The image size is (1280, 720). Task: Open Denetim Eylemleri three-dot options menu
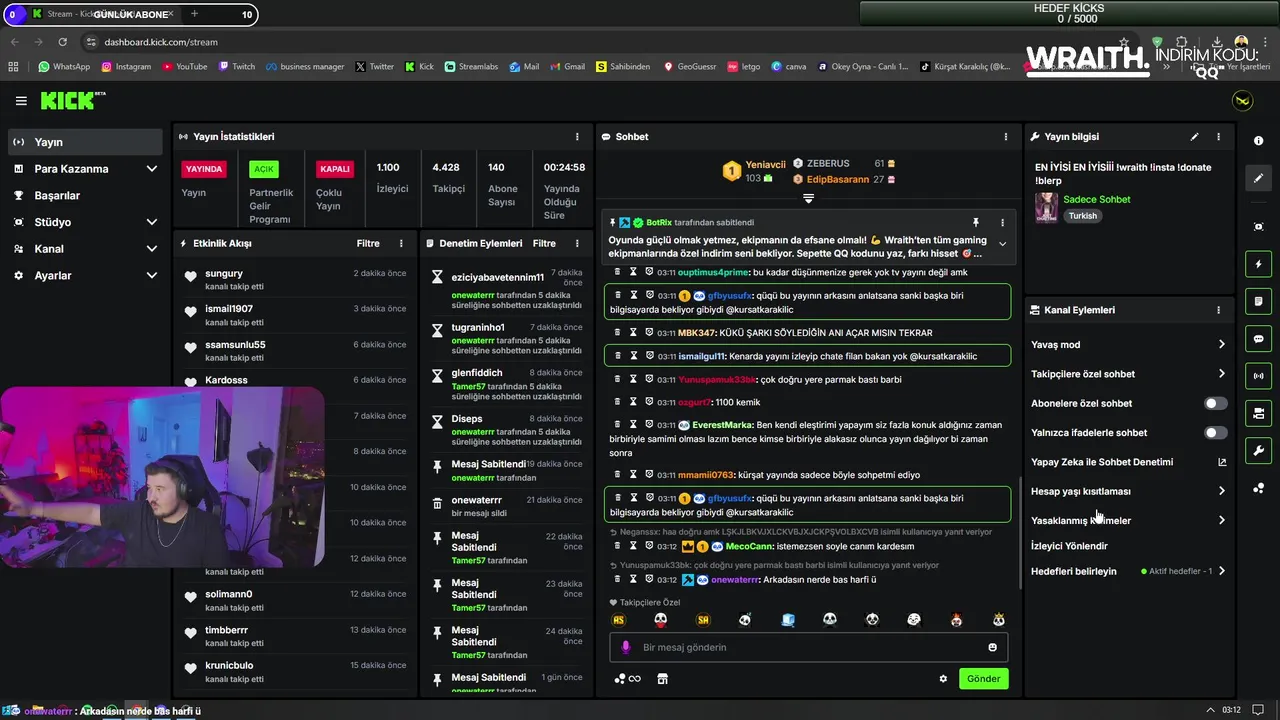point(577,243)
